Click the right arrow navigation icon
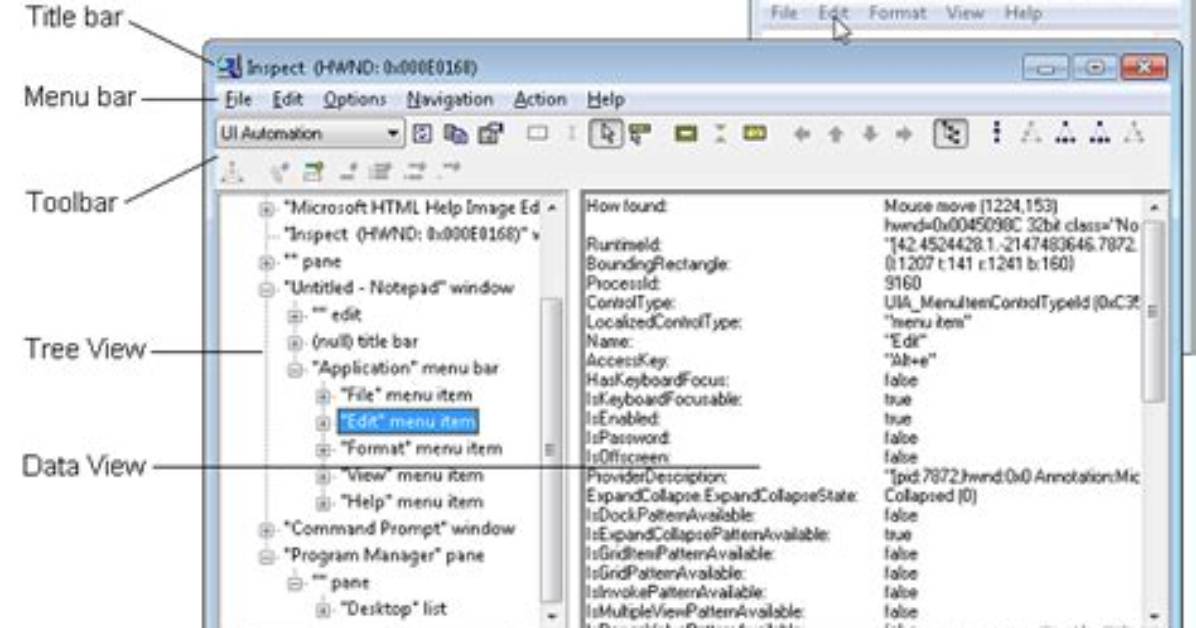Screen dimensions: 1196x628 tap(905, 135)
